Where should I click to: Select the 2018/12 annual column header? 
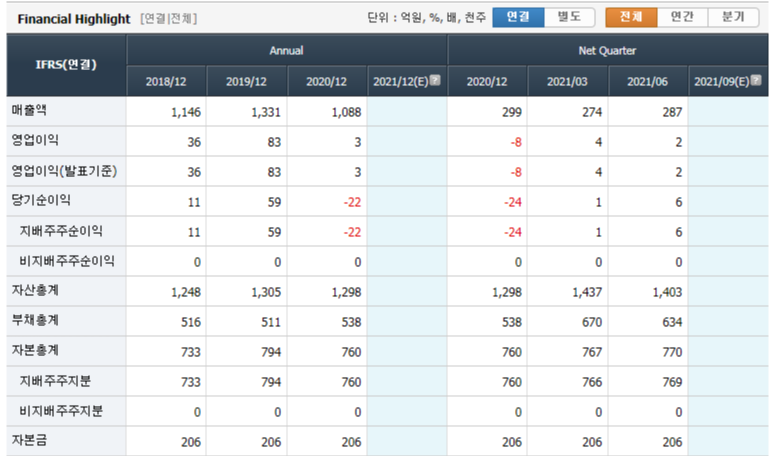pyautogui.click(x=166, y=81)
